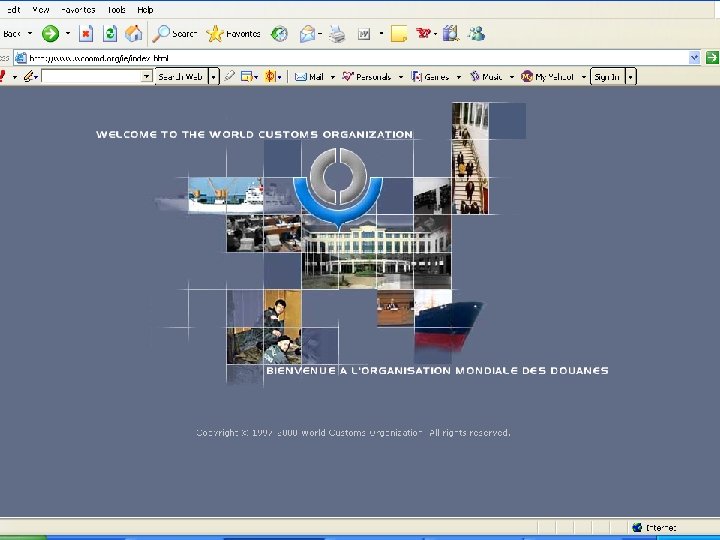Click the Games toolbar button
The height and width of the screenshot is (540, 720).
(x=431, y=77)
